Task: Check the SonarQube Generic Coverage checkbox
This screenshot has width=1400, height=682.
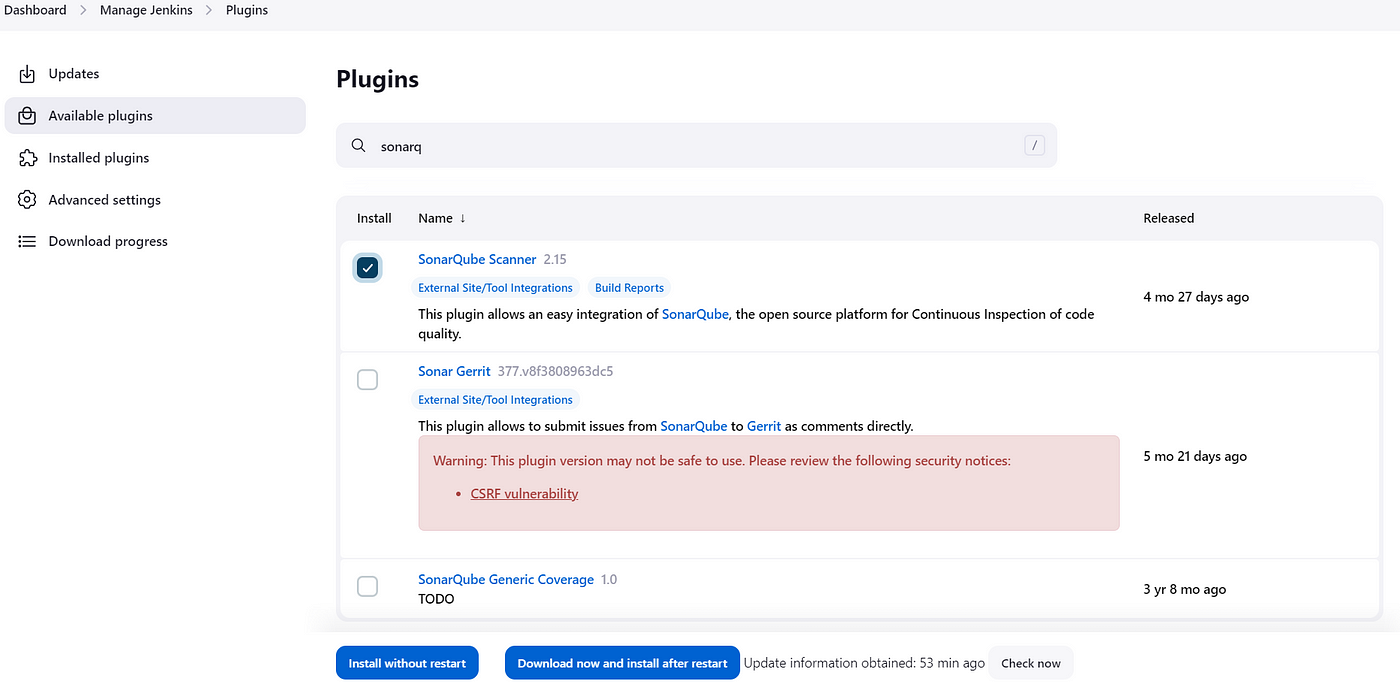Action: point(368,586)
